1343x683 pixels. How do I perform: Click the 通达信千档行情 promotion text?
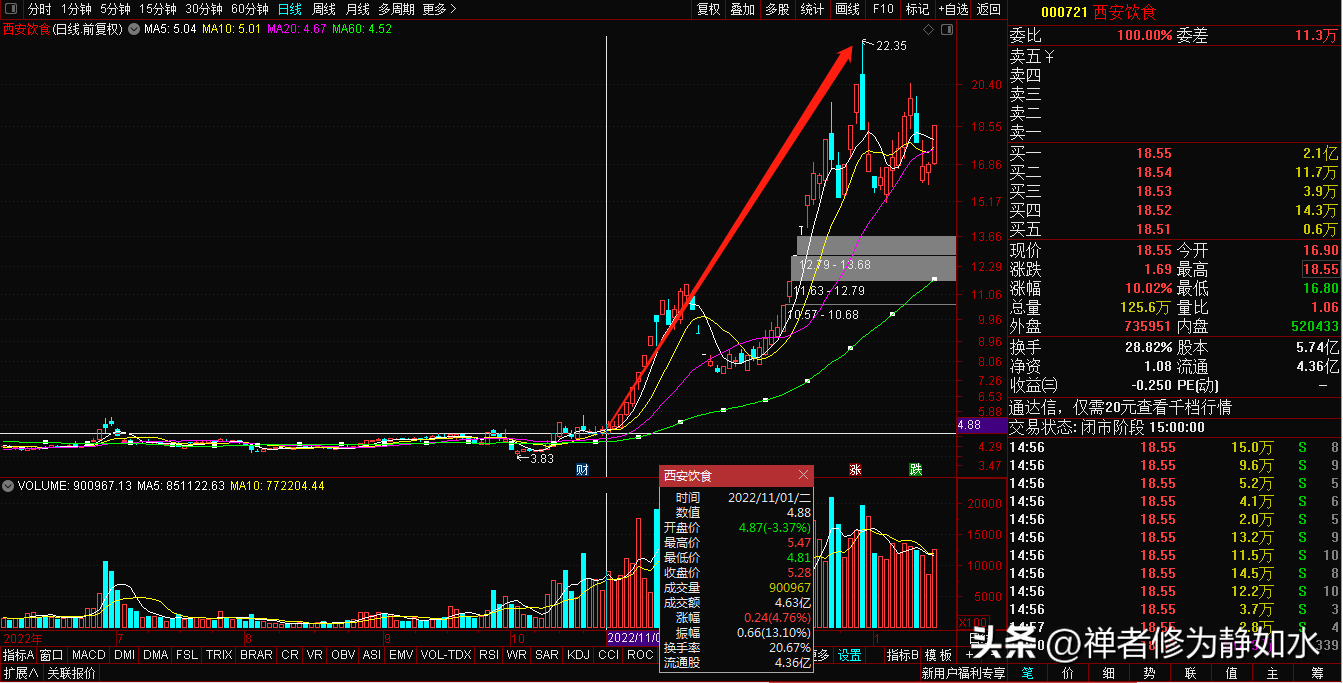(x=1120, y=407)
